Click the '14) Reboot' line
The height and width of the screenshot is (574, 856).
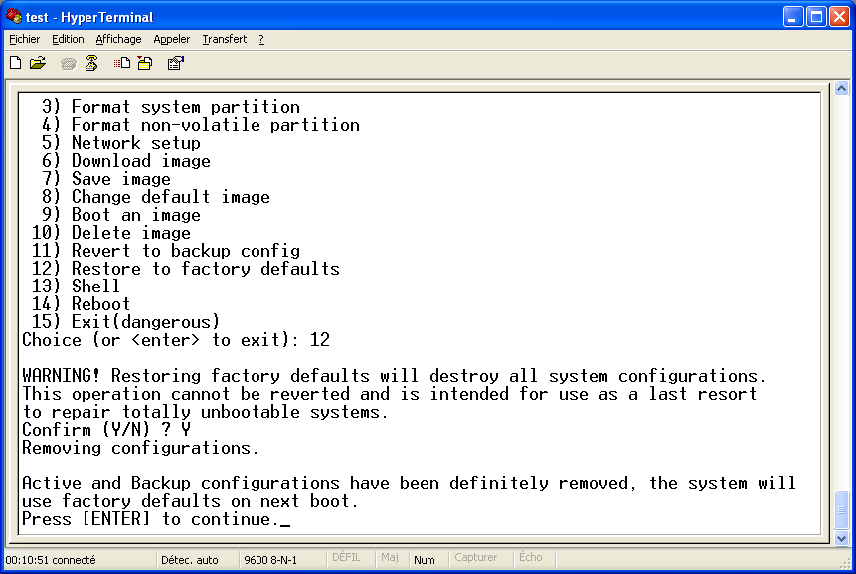81,304
